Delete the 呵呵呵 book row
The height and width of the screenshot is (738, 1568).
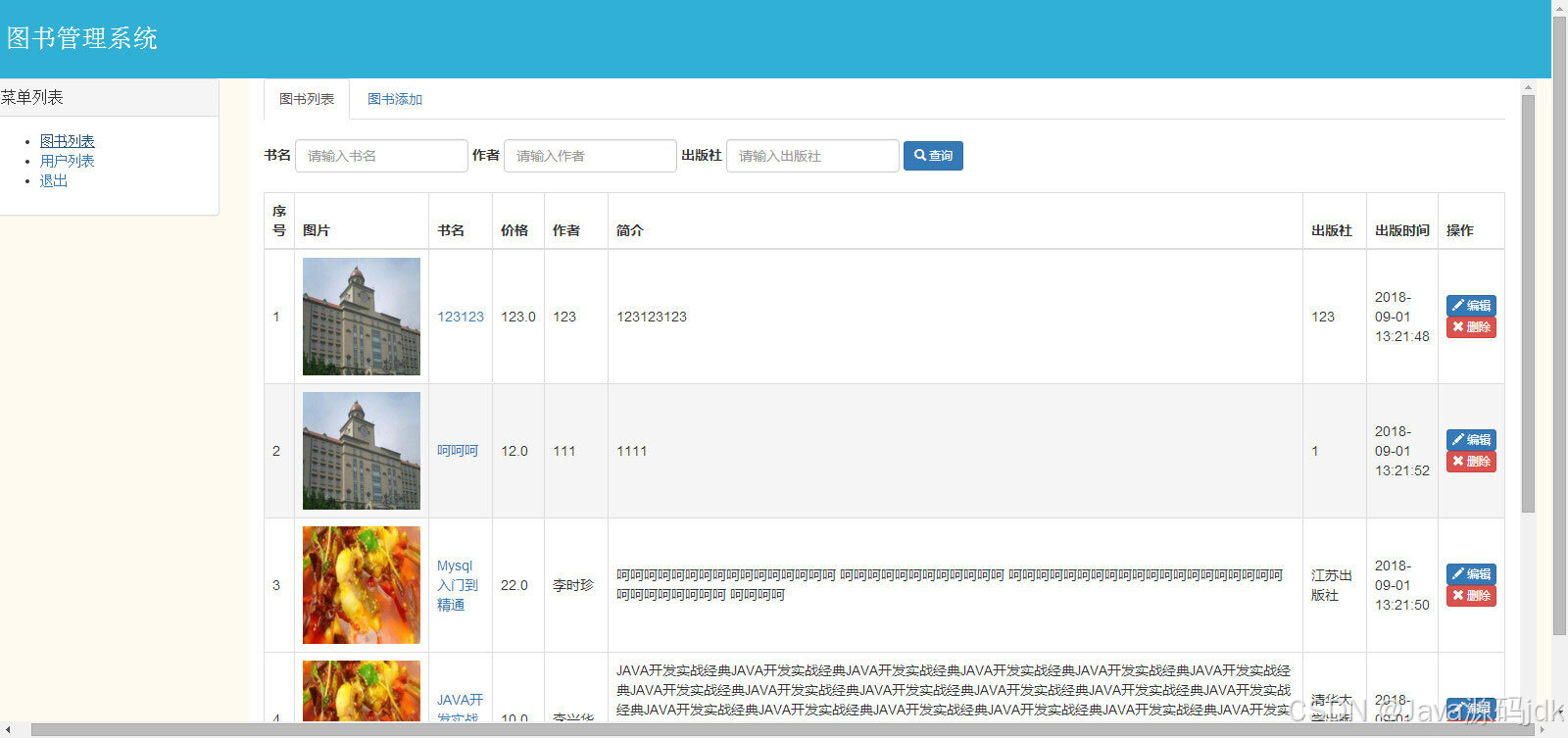(x=1471, y=462)
